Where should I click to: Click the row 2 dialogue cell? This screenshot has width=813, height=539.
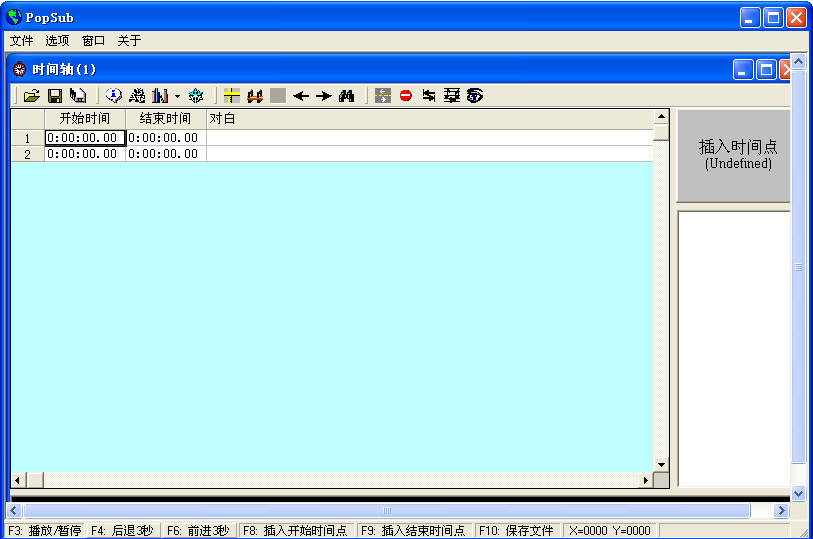(x=430, y=154)
